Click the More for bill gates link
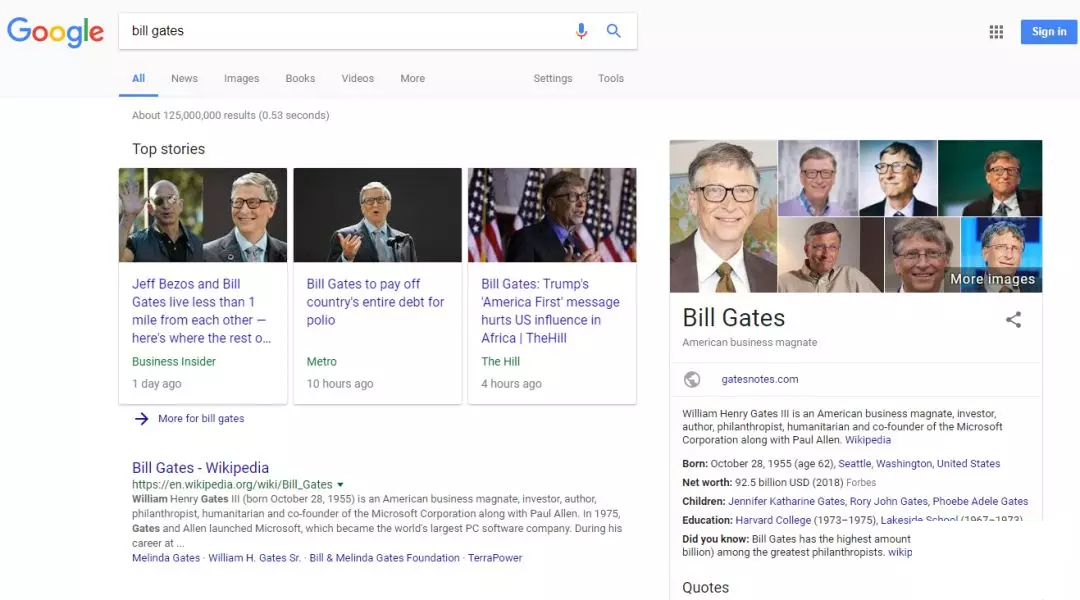The height and width of the screenshot is (600, 1080). [x=201, y=418]
